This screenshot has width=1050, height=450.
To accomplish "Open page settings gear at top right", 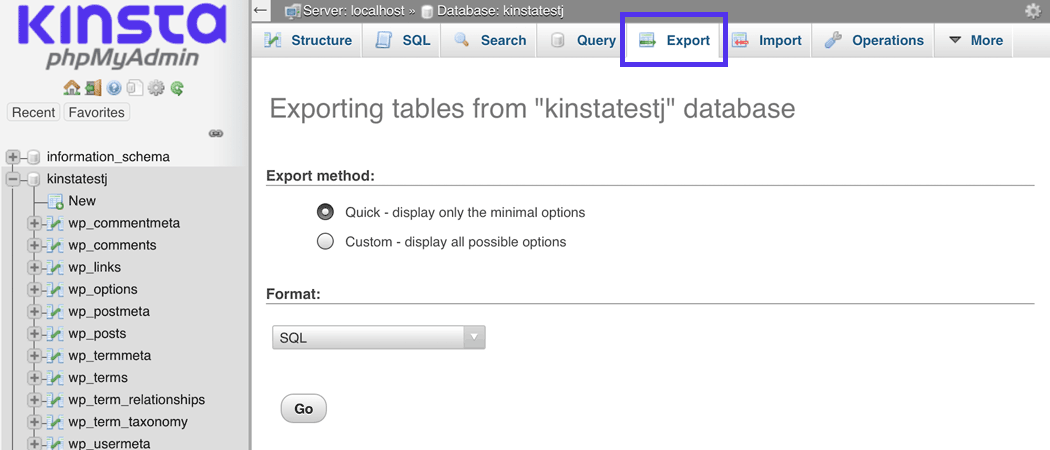I will point(1032,11).
